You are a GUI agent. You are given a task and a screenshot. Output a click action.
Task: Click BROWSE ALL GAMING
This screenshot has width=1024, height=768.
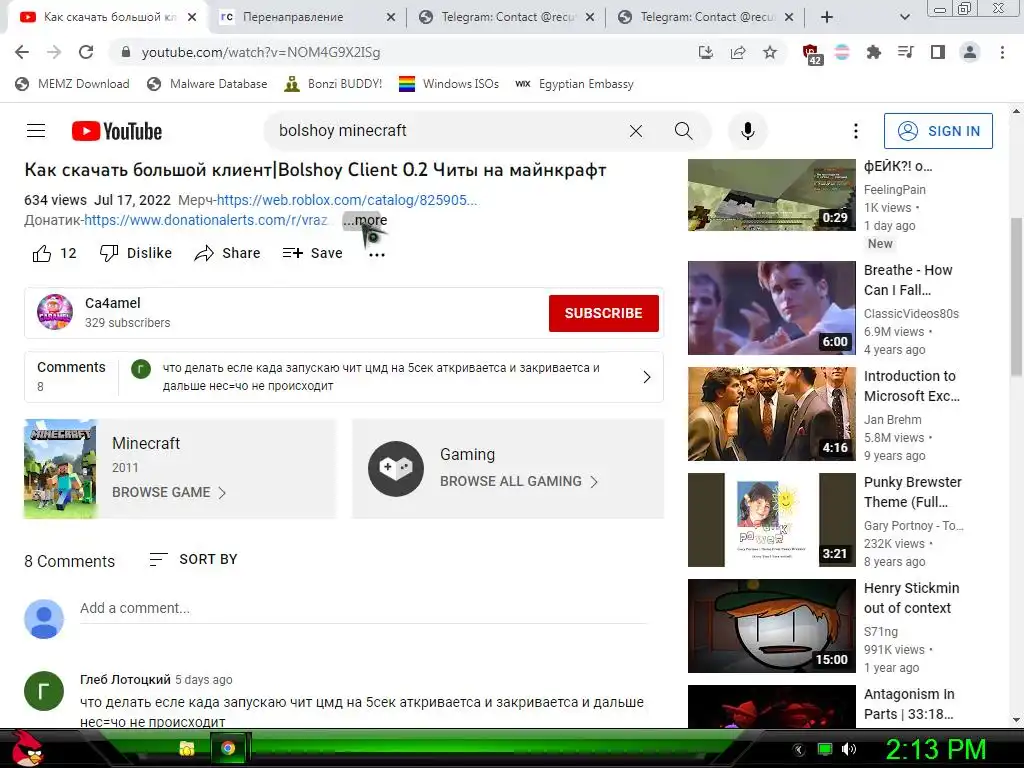point(519,481)
